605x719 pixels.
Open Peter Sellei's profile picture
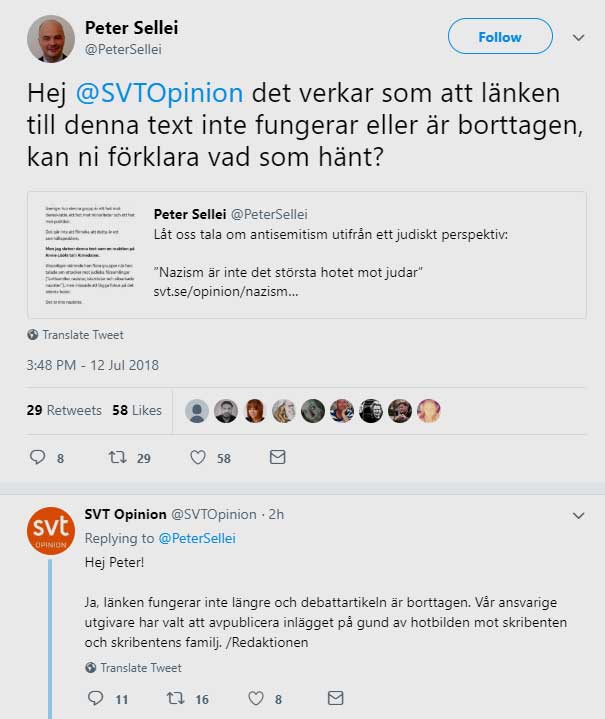pyautogui.click(x=50, y=39)
